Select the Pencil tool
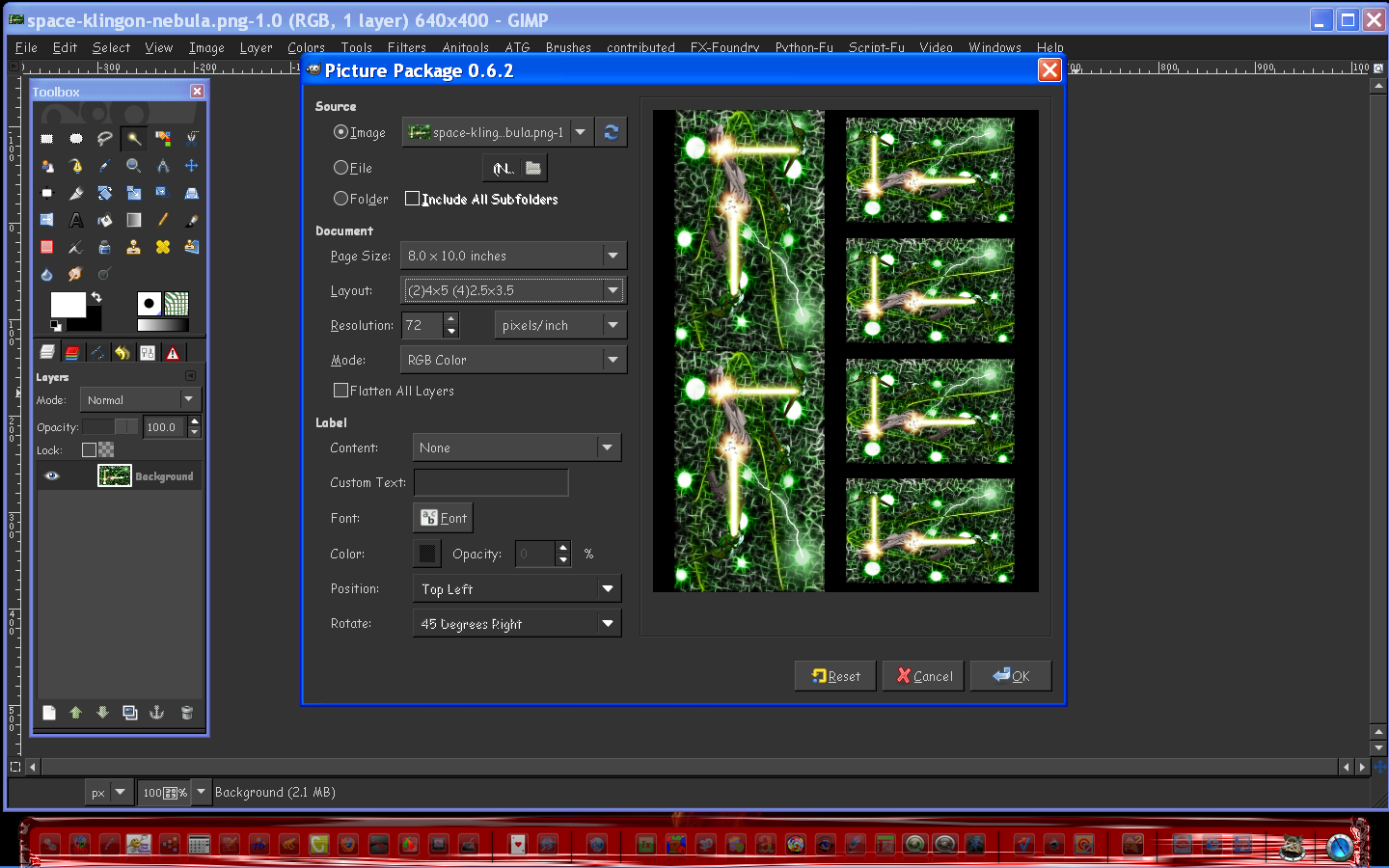Screen dimensions: 1389x868 [x=163, y=221]
